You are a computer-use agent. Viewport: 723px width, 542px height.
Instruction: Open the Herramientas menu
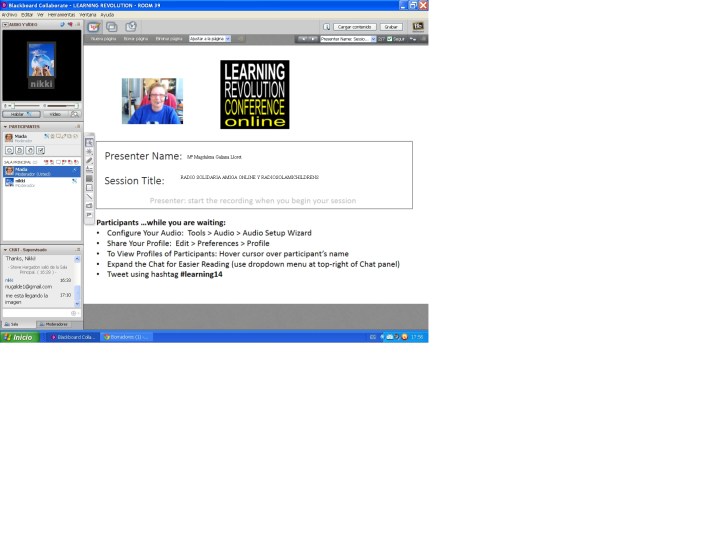coord(60,15)
